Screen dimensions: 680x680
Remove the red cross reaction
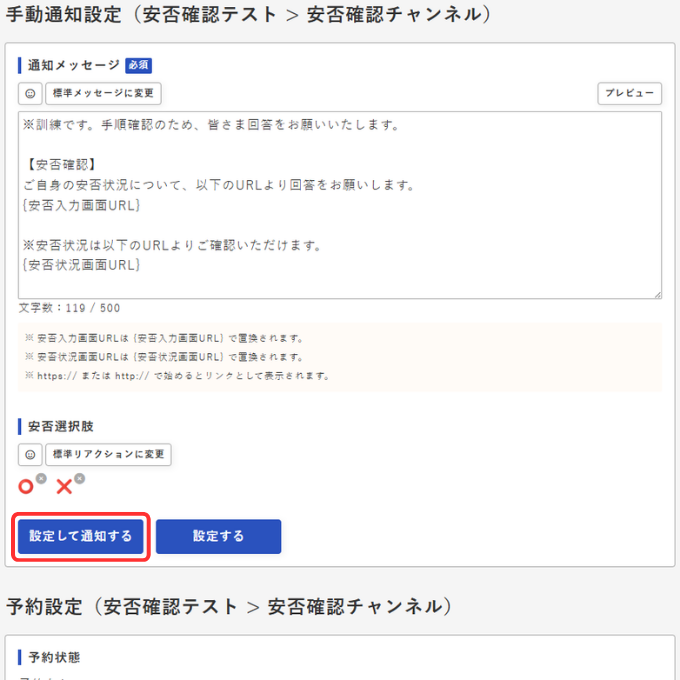pyautogui.click(x=80, y=479)
